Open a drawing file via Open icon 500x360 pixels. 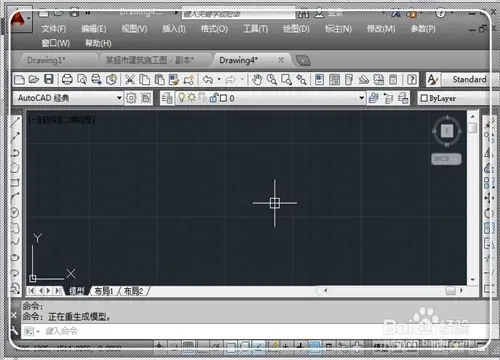pos(34,80)
